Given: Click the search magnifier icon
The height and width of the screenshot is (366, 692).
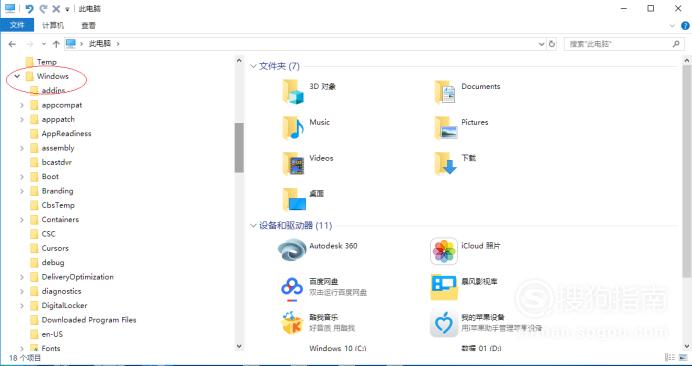Looking at the screenshot, I should 676,44.
